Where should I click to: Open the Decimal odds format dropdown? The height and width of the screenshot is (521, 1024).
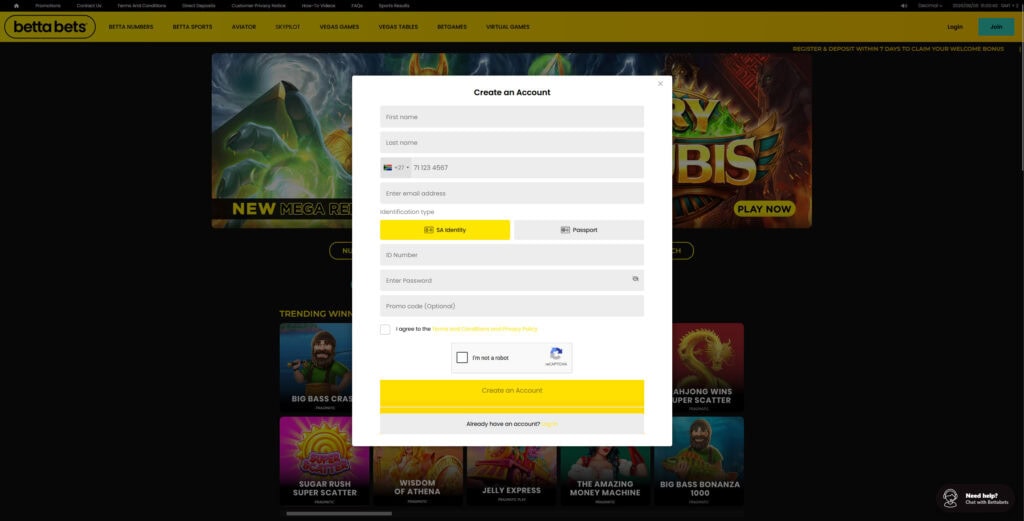tap(930, 5)
